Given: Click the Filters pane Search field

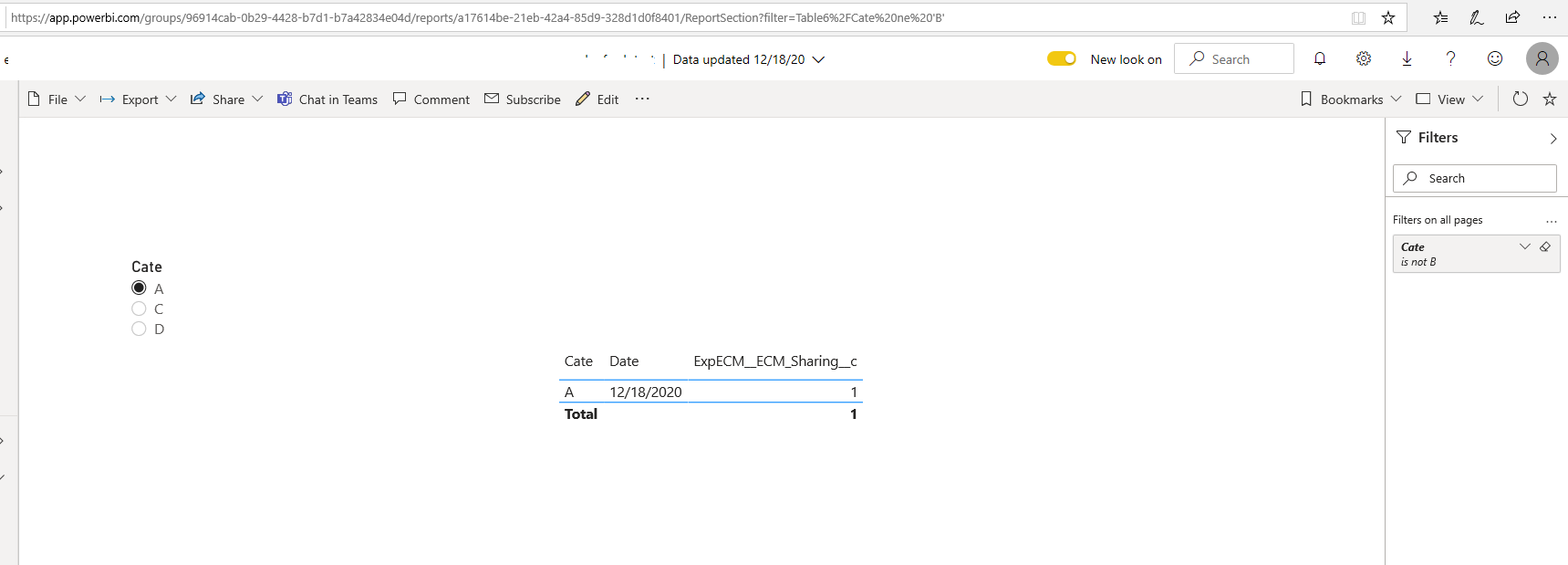Looking at the screenshot, I should [1474, 178].
